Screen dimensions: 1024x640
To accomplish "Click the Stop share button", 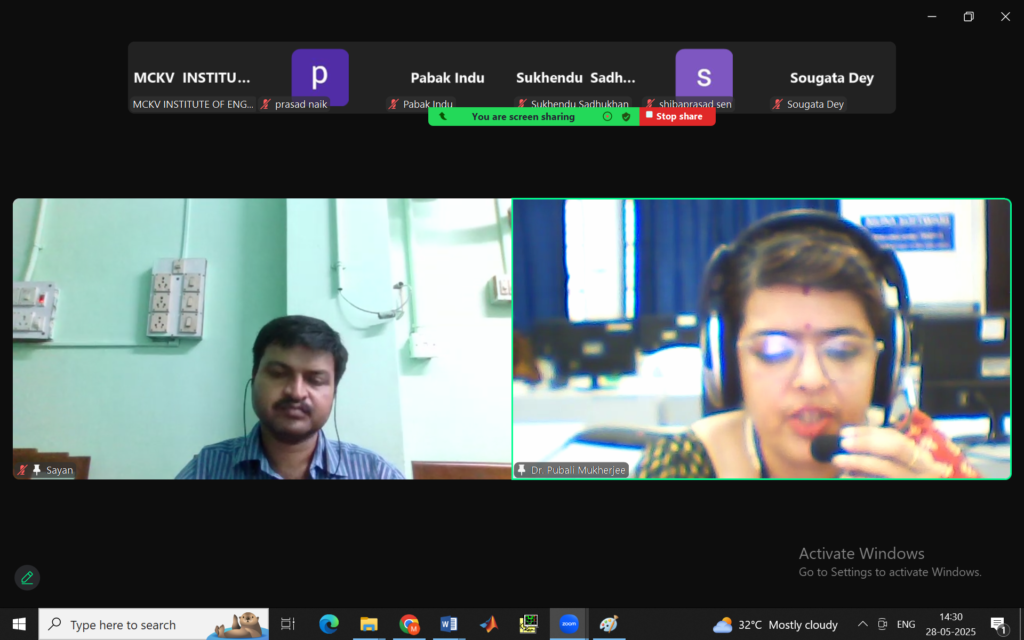I will click(x=677, y=116).
